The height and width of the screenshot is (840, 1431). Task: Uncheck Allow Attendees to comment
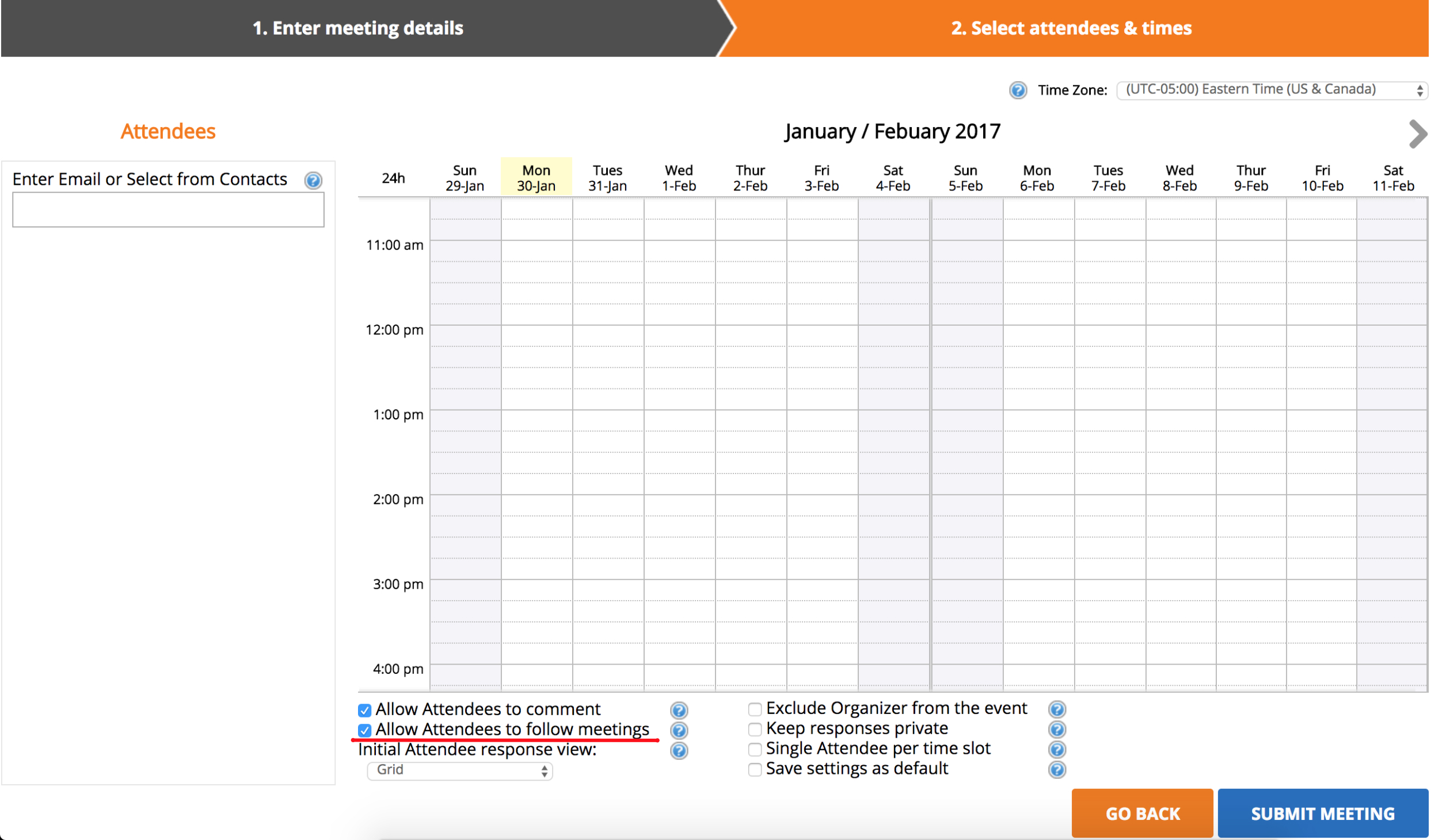364,710
